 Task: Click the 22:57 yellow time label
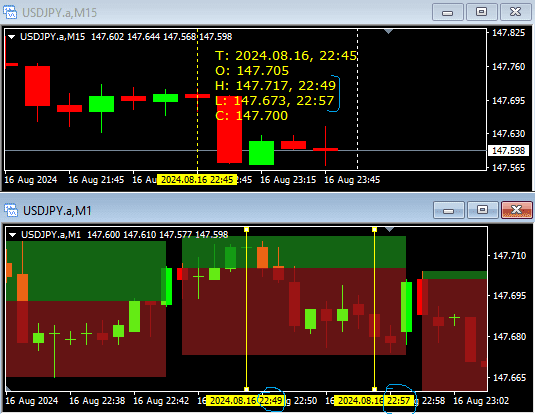(x=374, y=400)
